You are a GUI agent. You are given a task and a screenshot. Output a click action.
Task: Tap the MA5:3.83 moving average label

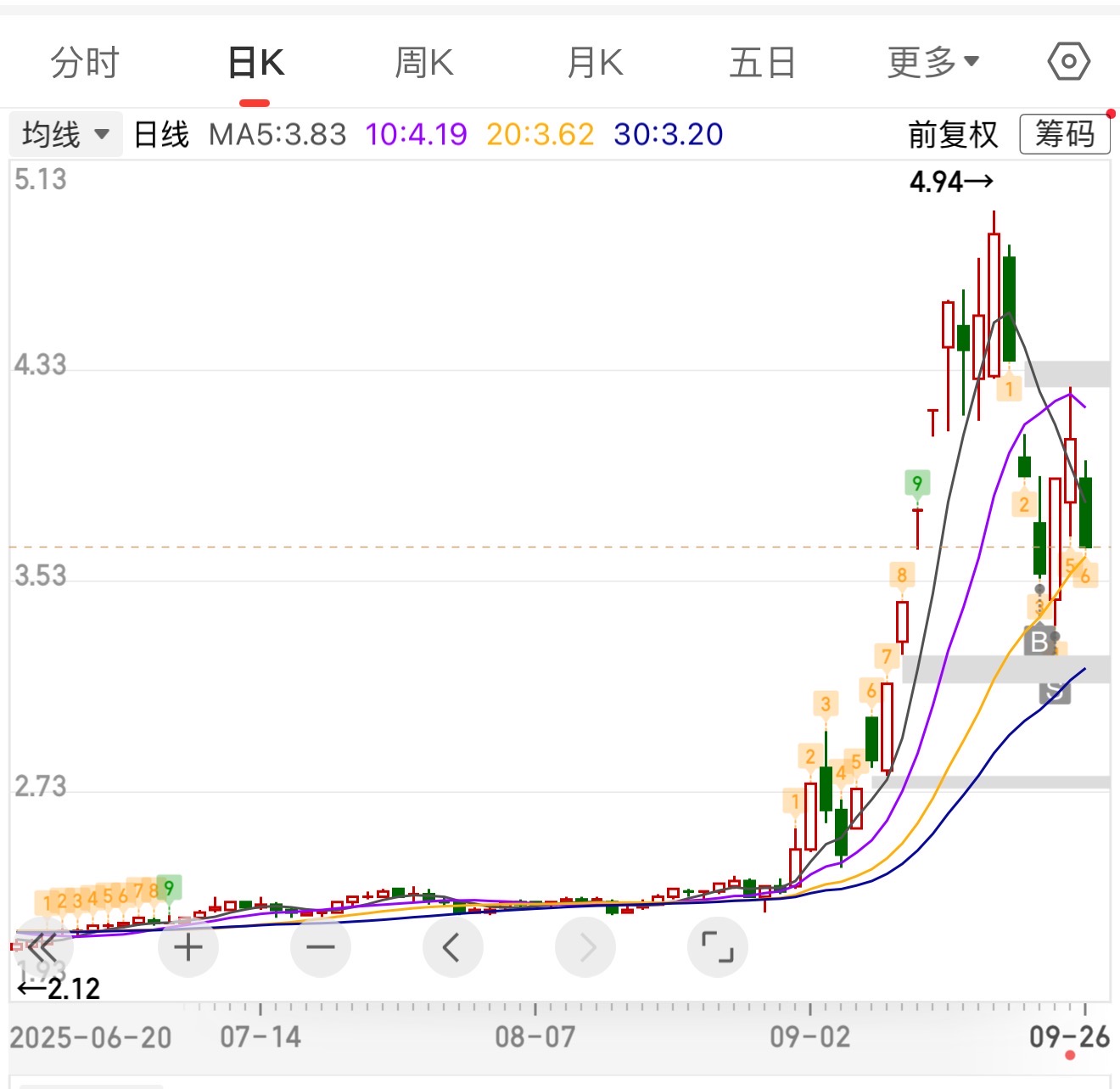277,135
